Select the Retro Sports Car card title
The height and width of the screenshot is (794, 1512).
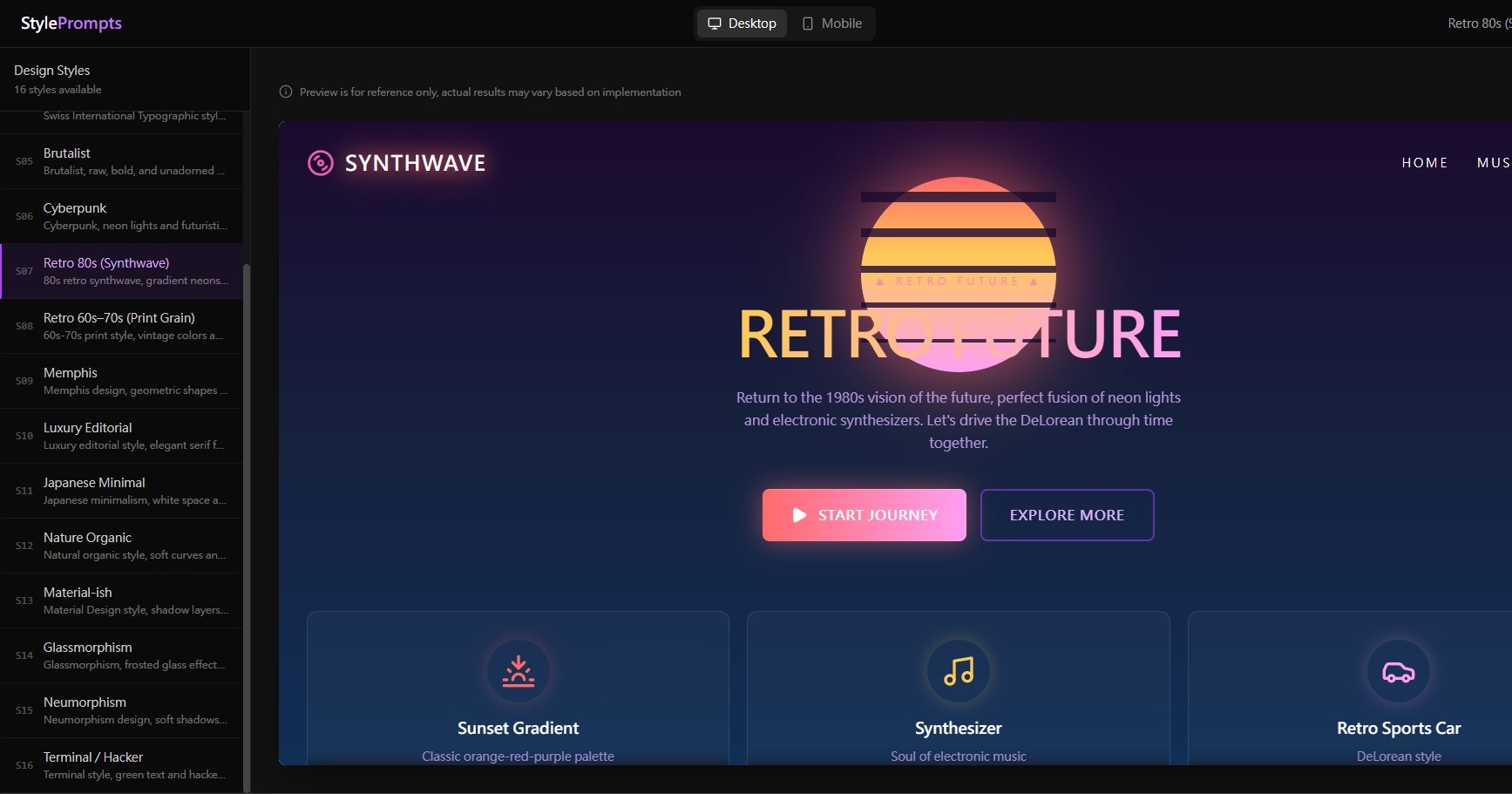[1399, 728]
